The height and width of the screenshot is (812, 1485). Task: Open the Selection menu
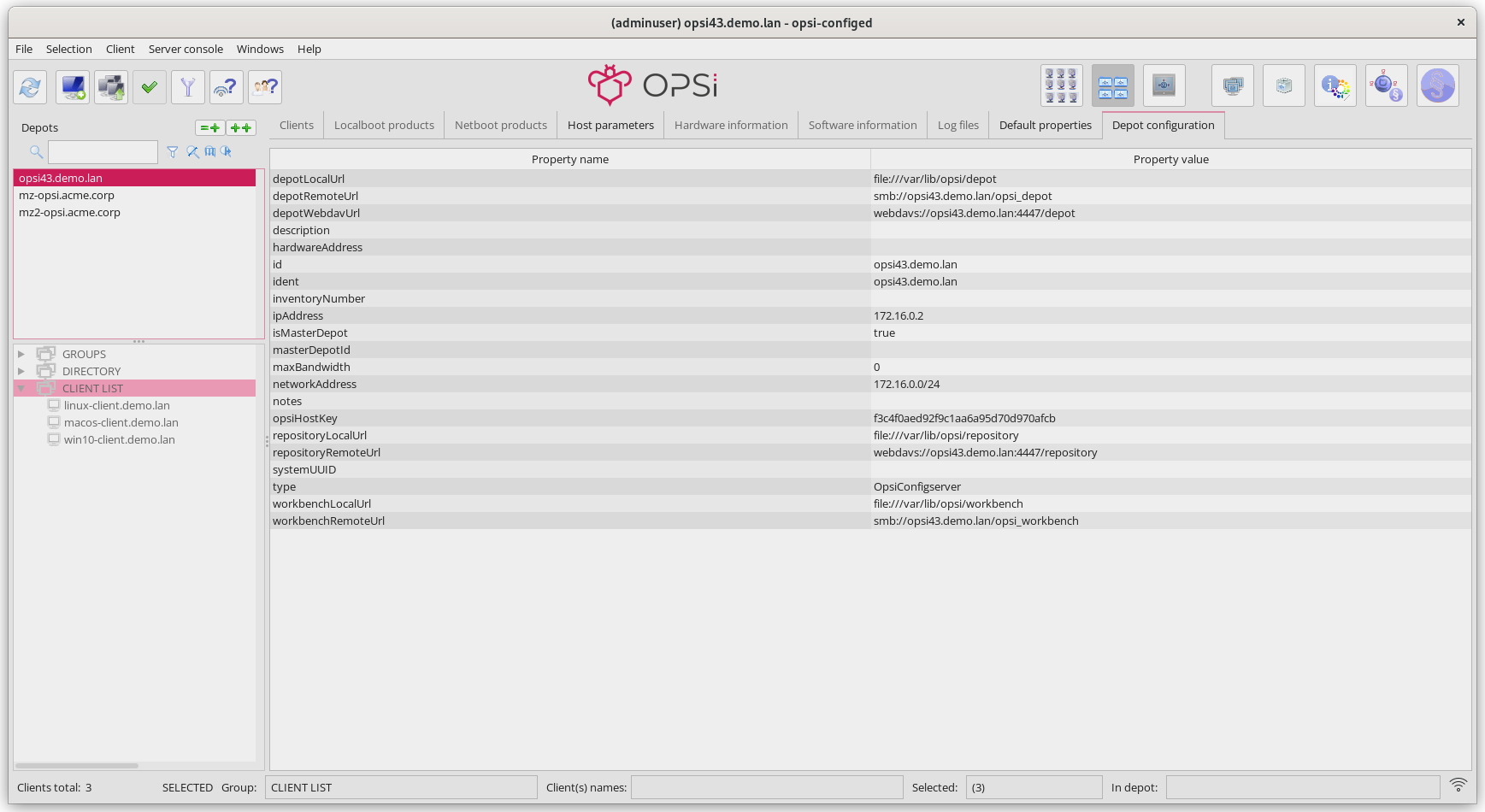[69, 49]
